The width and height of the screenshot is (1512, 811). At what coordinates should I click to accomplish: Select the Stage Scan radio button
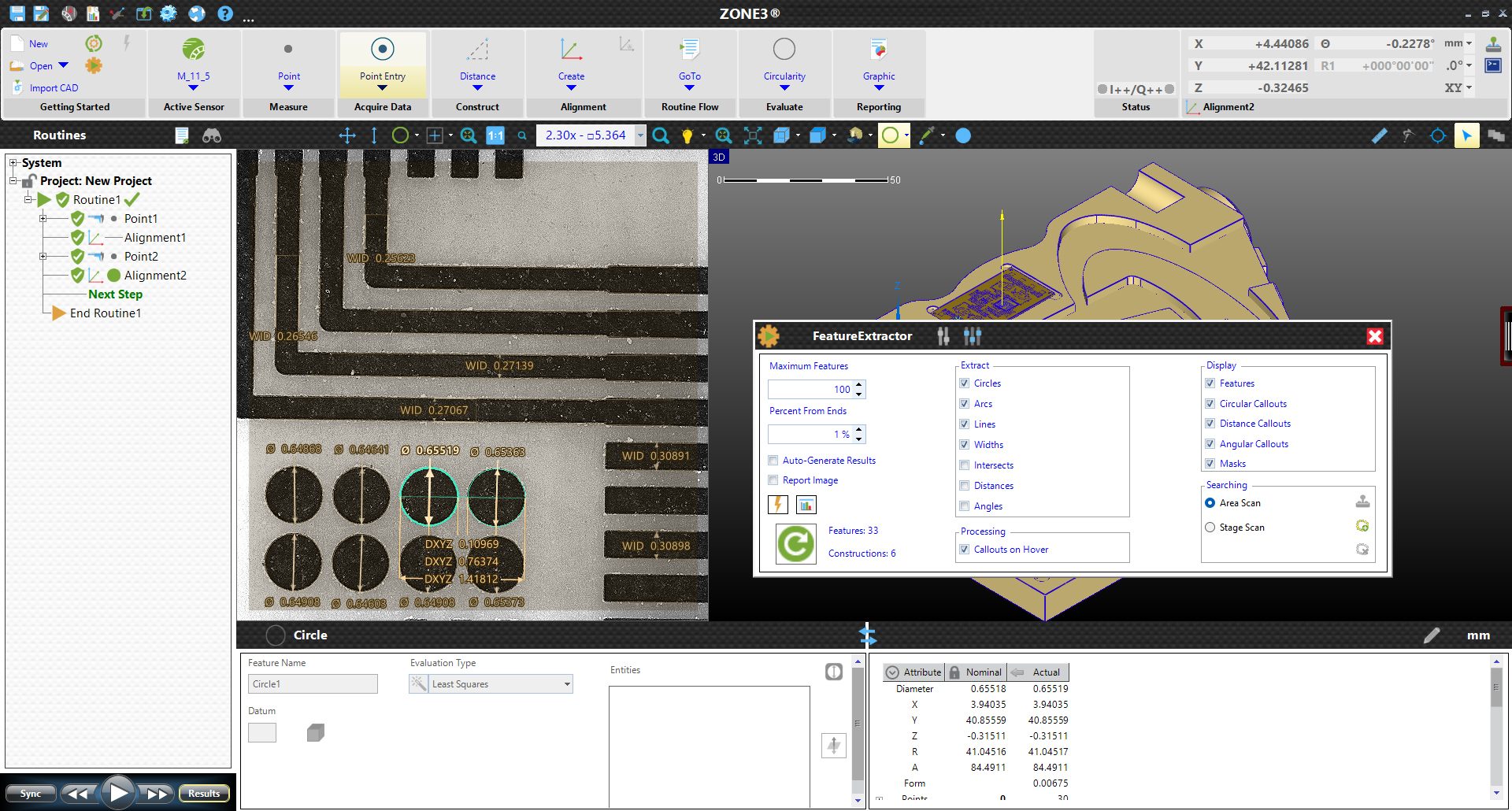click(1210, 528)
